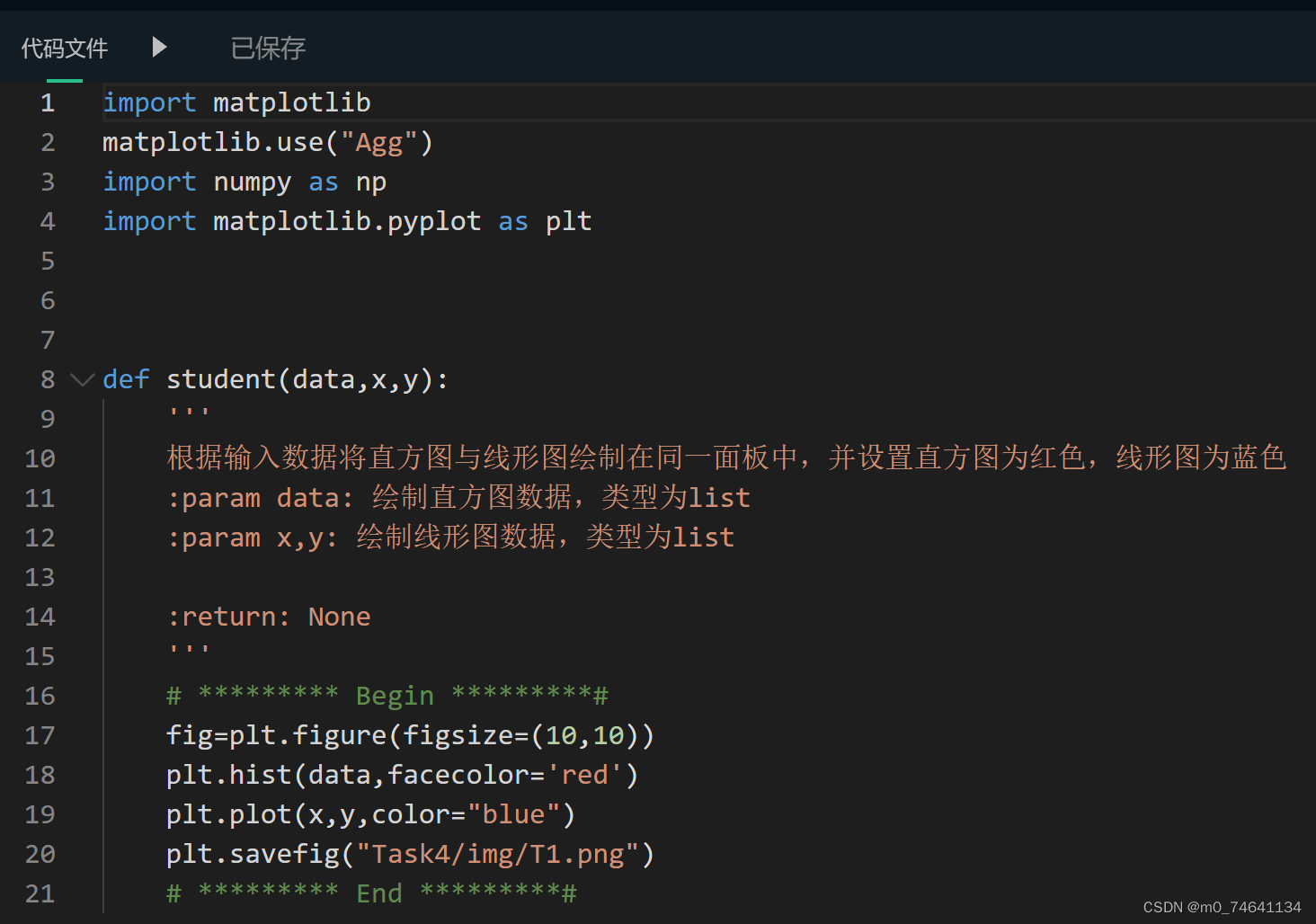Viewport: 1316px width, 924px height.
Task: Click line number 8 in the gutter
Action: pyautogui.click(x=48, y=378)
